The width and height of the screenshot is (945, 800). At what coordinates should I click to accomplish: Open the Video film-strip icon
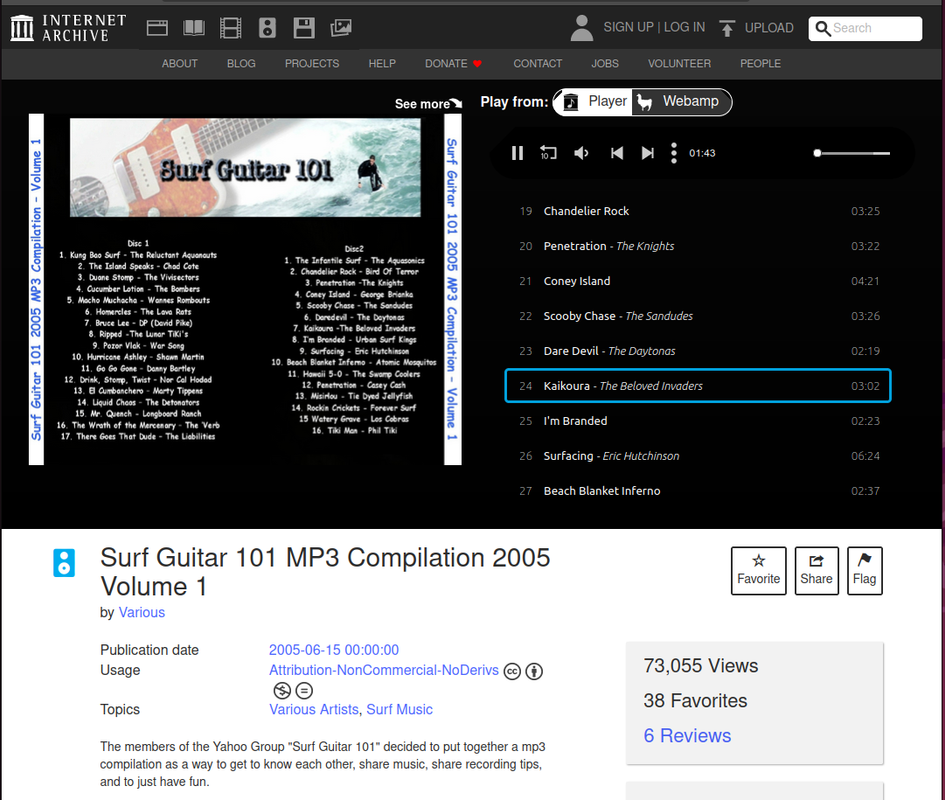coord(231,28)
